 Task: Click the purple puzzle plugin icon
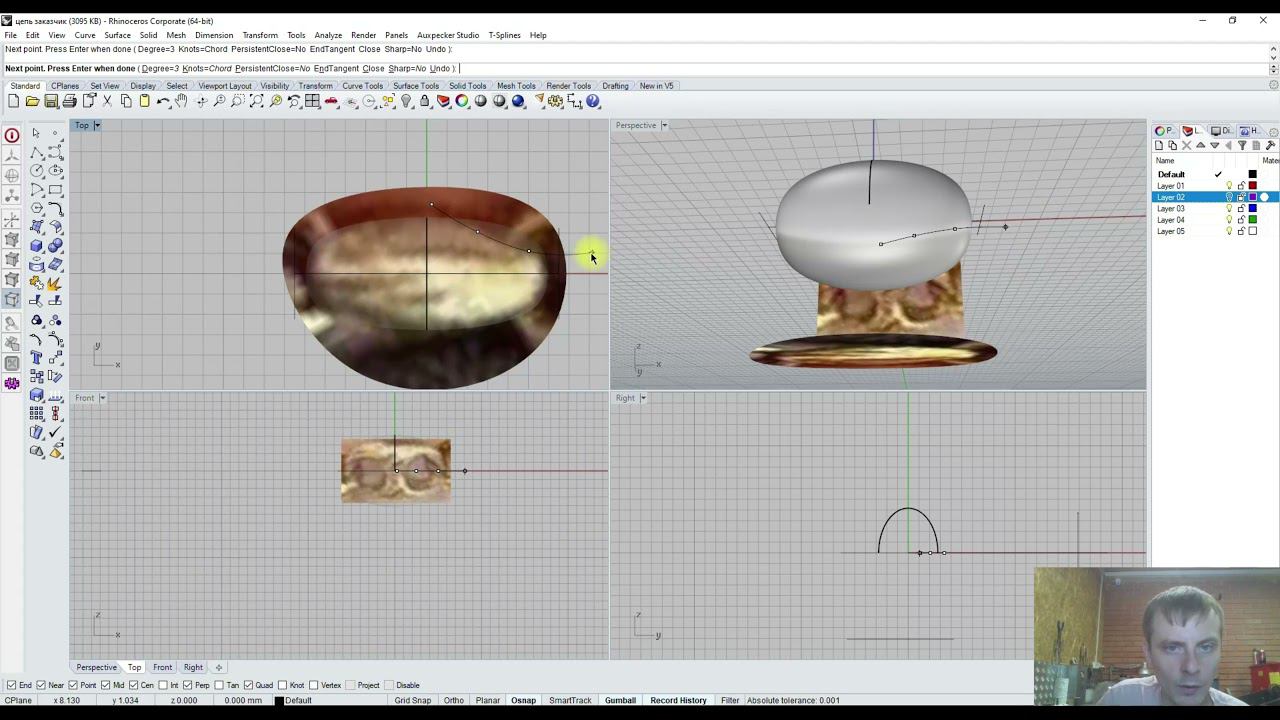pos(12,383)
